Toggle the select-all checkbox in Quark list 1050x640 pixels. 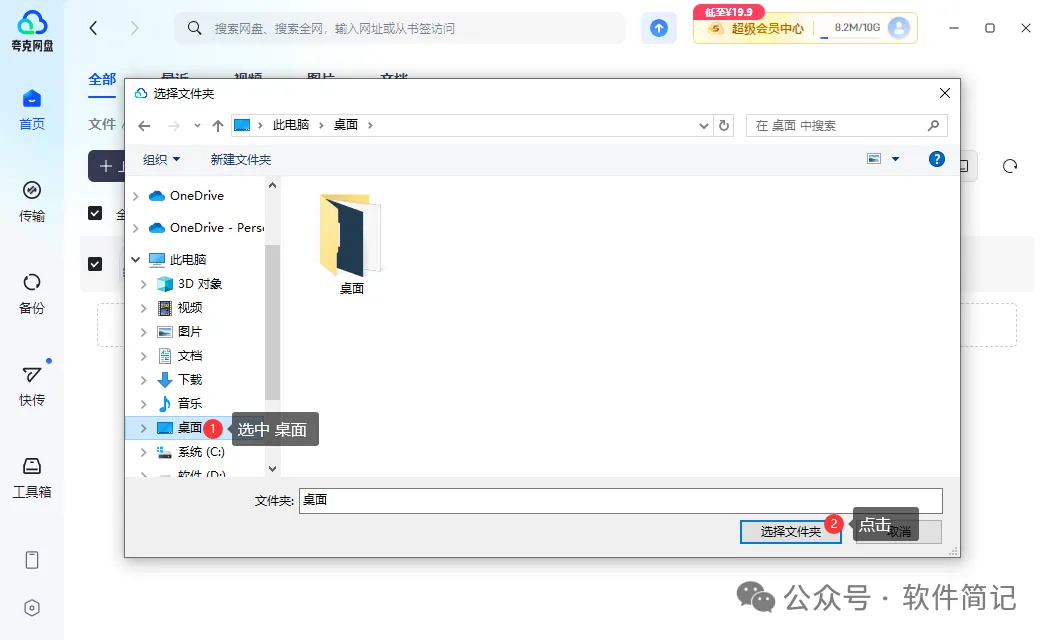95,213
